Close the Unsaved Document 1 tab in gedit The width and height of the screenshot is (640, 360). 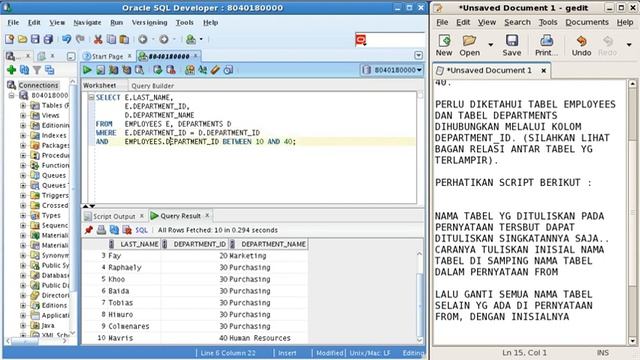(x=544, y=71)
